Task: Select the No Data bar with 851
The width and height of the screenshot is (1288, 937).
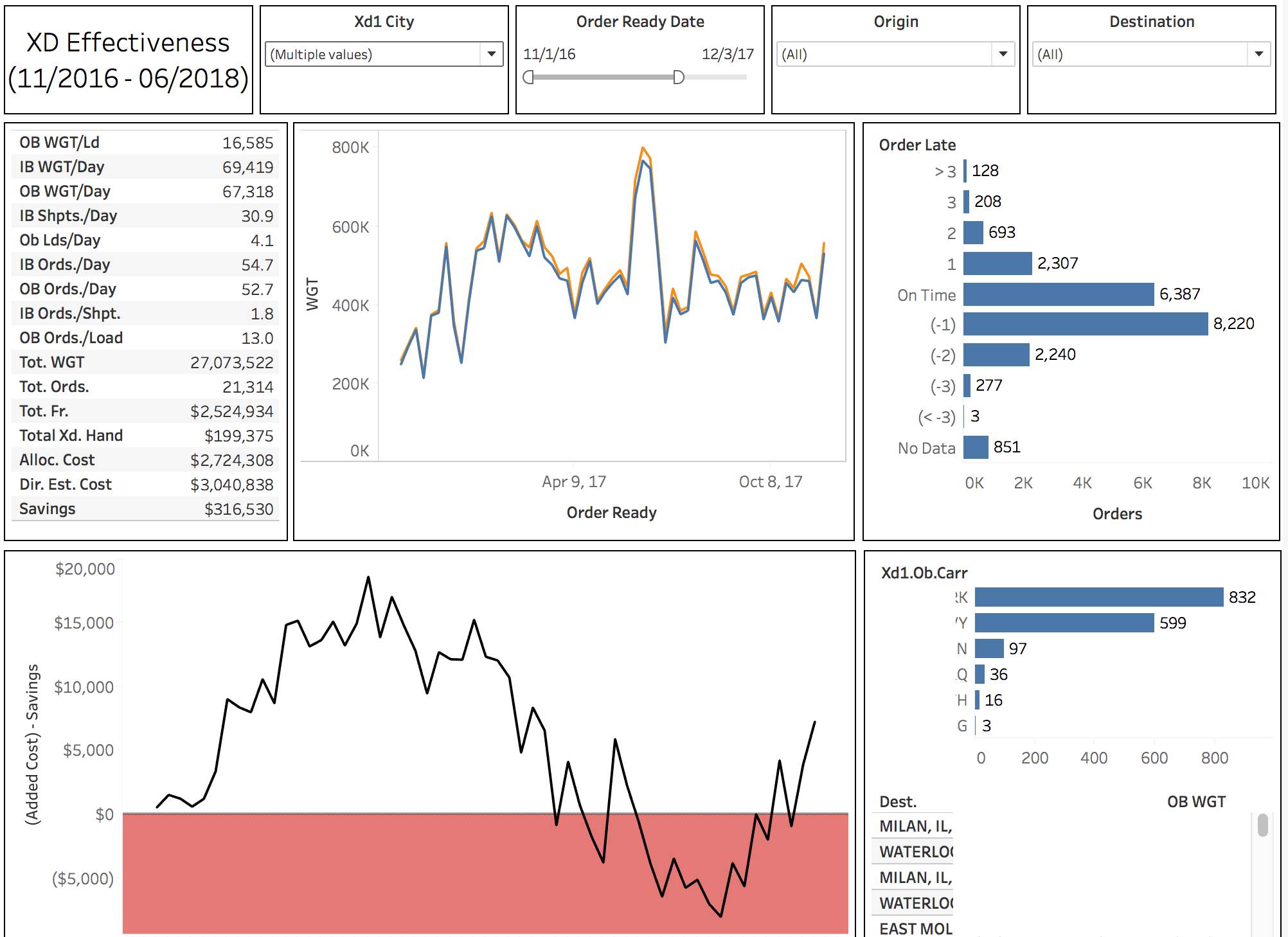Action: coord(976,447)
